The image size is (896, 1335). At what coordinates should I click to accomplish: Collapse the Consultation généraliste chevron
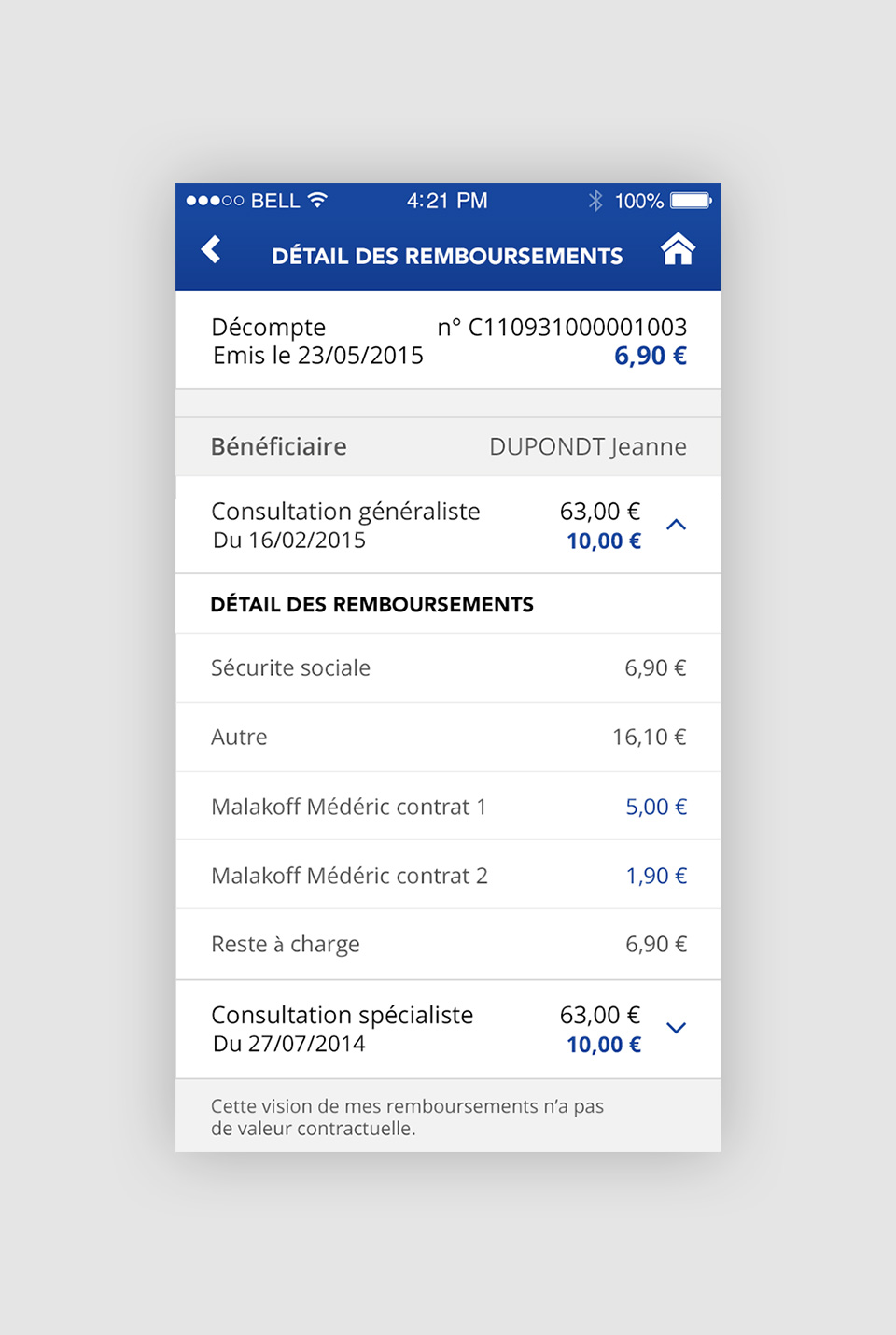click(677, 525)
